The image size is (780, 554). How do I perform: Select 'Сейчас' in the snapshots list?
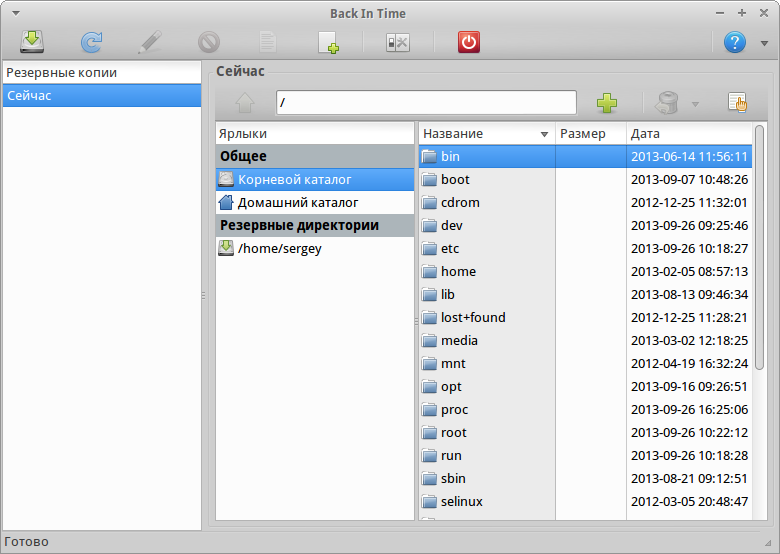101,96
